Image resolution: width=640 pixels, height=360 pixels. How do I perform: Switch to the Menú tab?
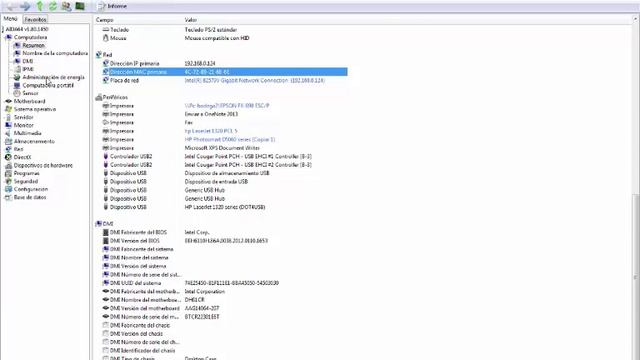[10, 19]
